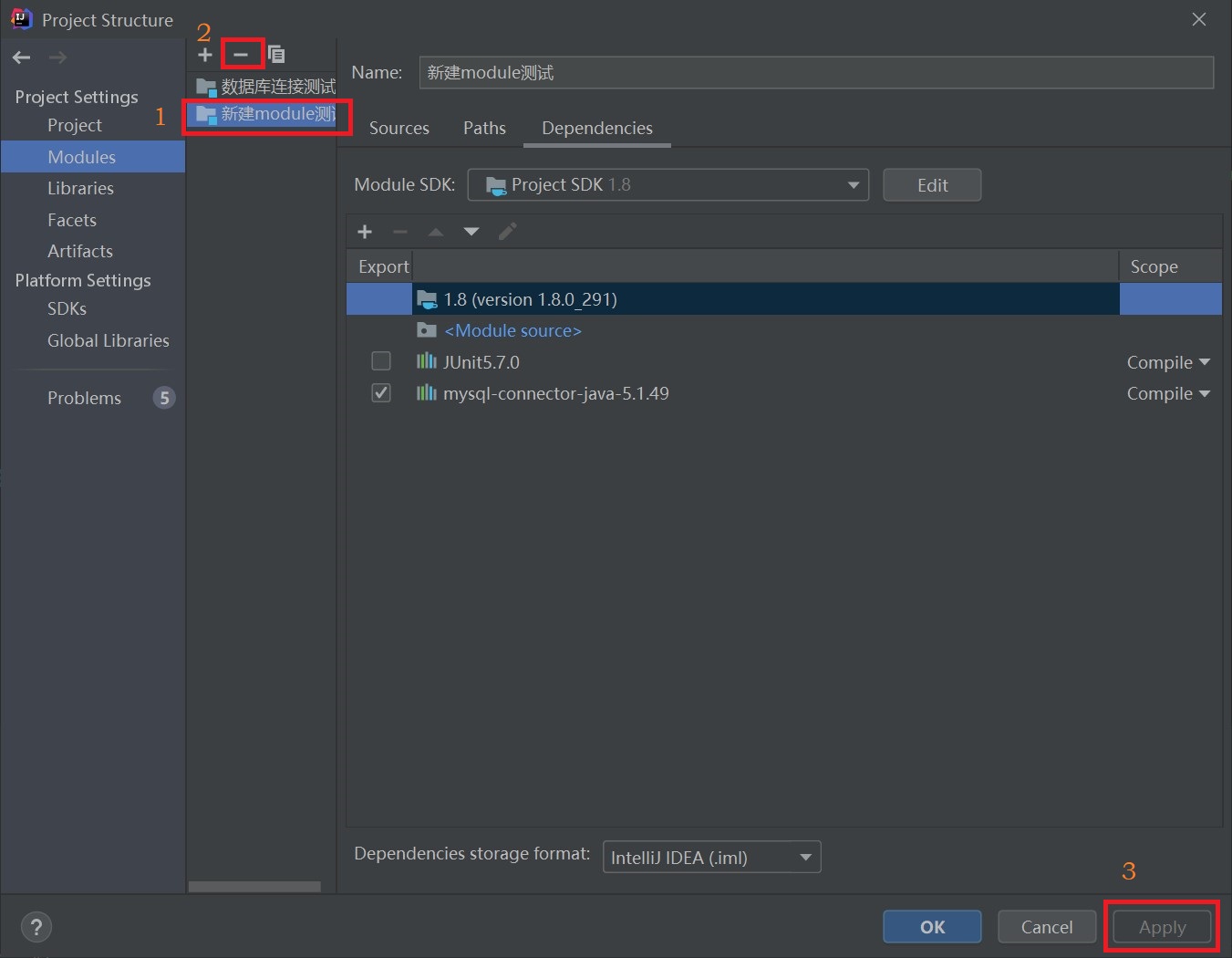This screenshot has width=1232, height=958.
Task: Select the Dependencies tab
Action: [597, 128]
